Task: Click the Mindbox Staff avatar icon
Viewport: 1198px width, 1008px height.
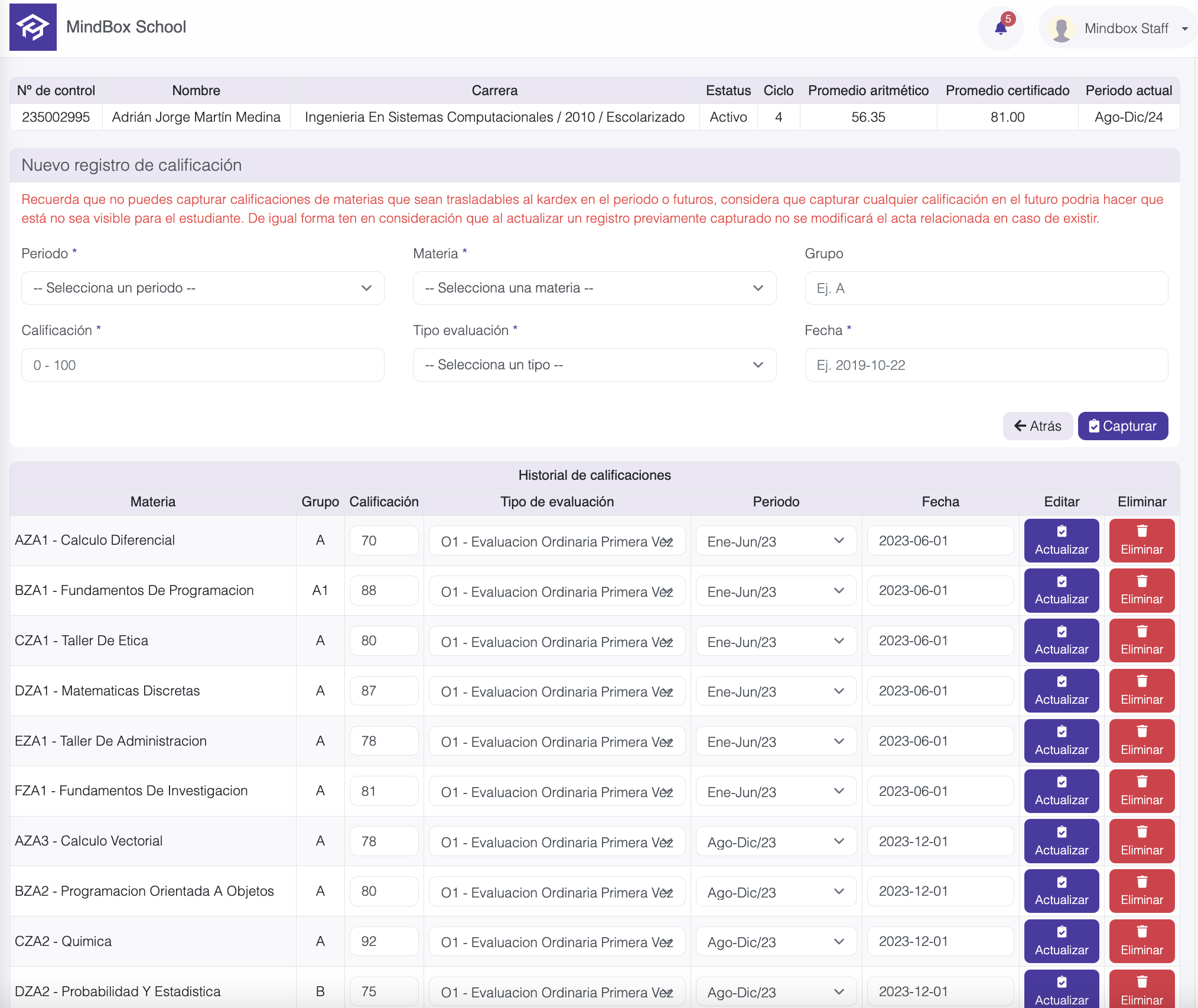Action: [1062, 28]
